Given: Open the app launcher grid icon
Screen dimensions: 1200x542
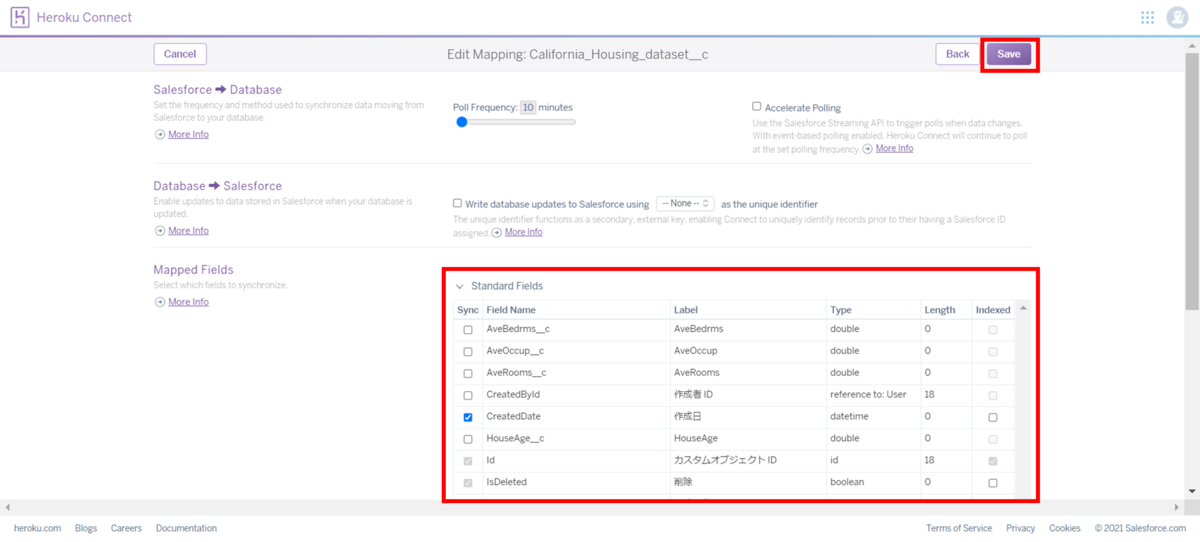Looking at the screenshot, I should click(1147, 18).
